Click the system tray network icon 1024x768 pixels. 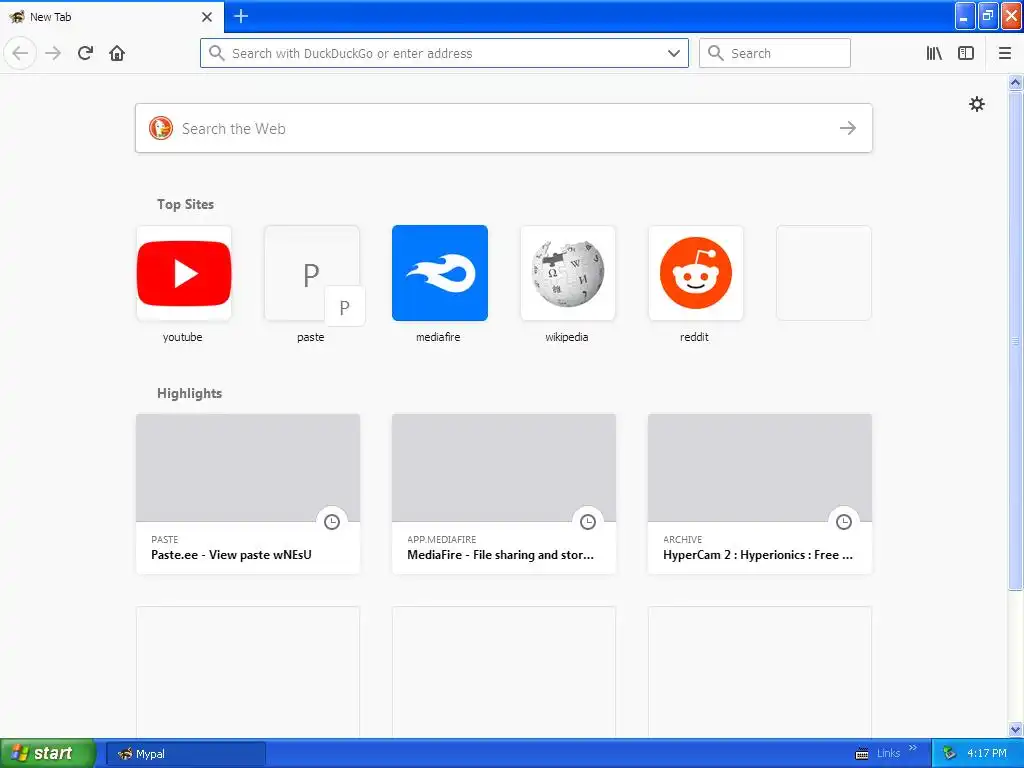point(950,754)
